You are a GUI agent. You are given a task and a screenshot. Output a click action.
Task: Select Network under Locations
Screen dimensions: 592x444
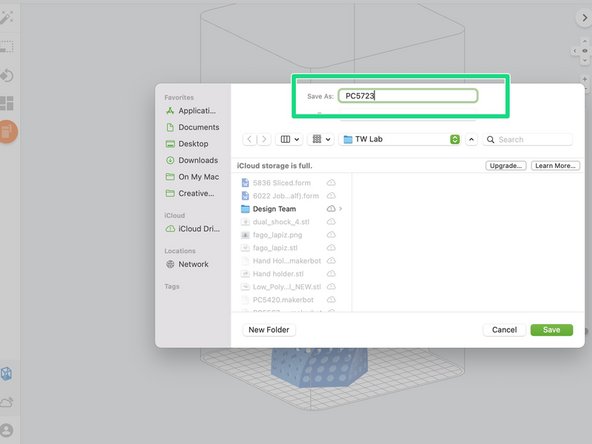(187, 264)
